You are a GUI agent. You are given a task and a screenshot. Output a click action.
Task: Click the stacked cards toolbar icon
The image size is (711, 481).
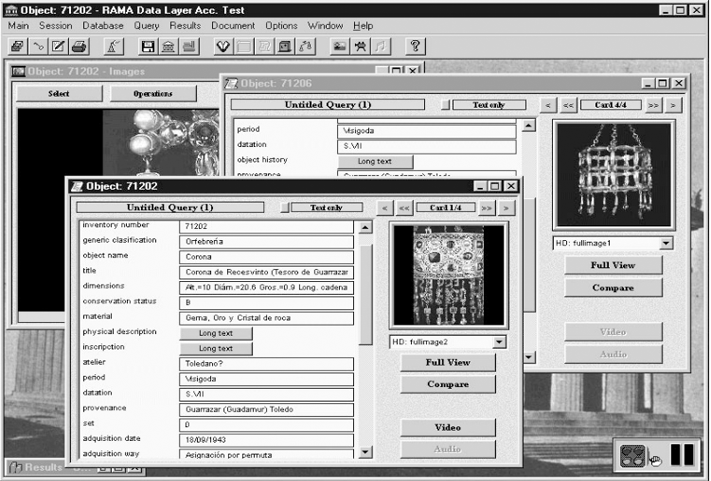pyautogui.click(x=17, y=46)
